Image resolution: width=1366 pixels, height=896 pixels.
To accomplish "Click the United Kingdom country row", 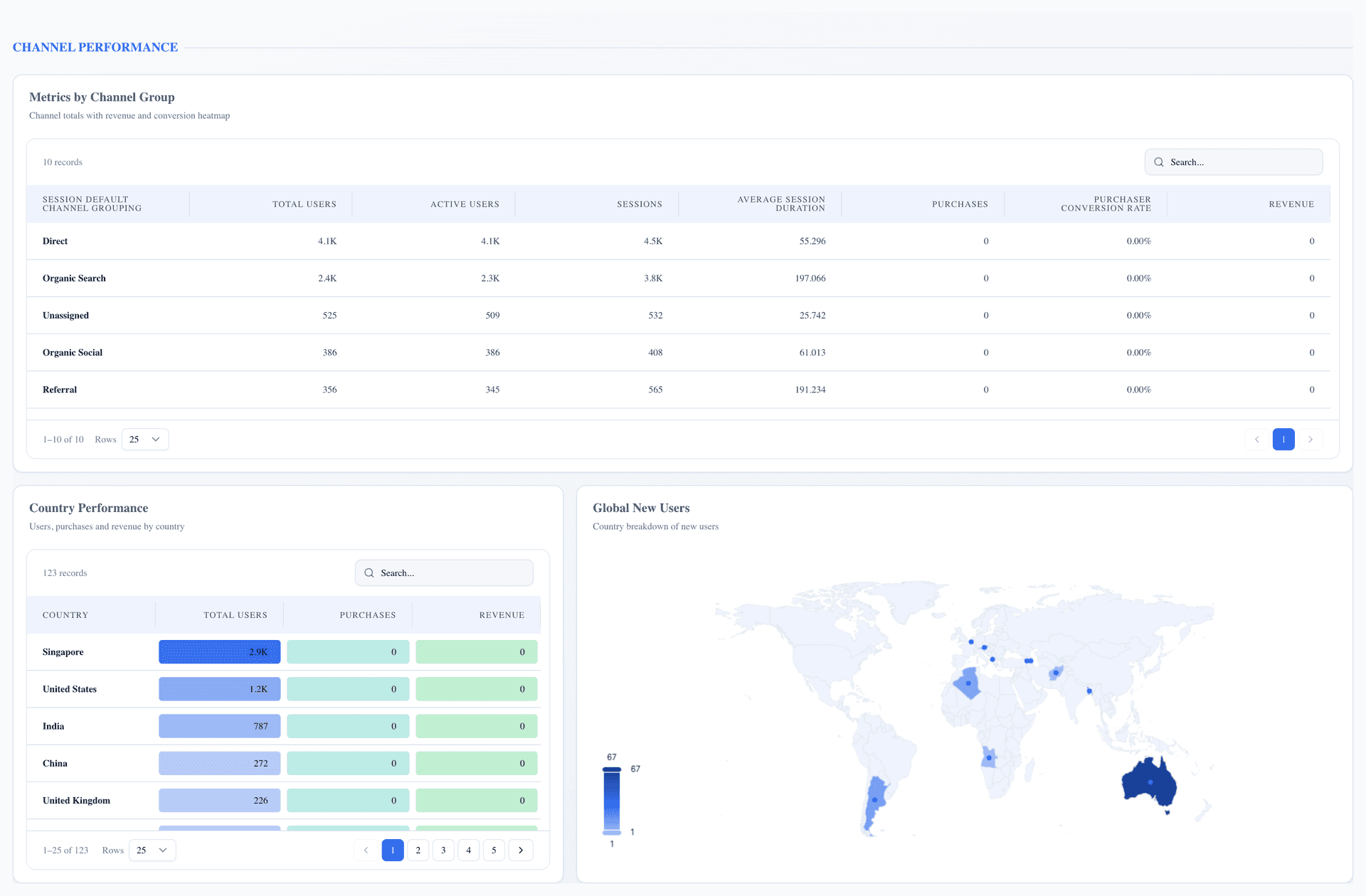I will (283, 801).
